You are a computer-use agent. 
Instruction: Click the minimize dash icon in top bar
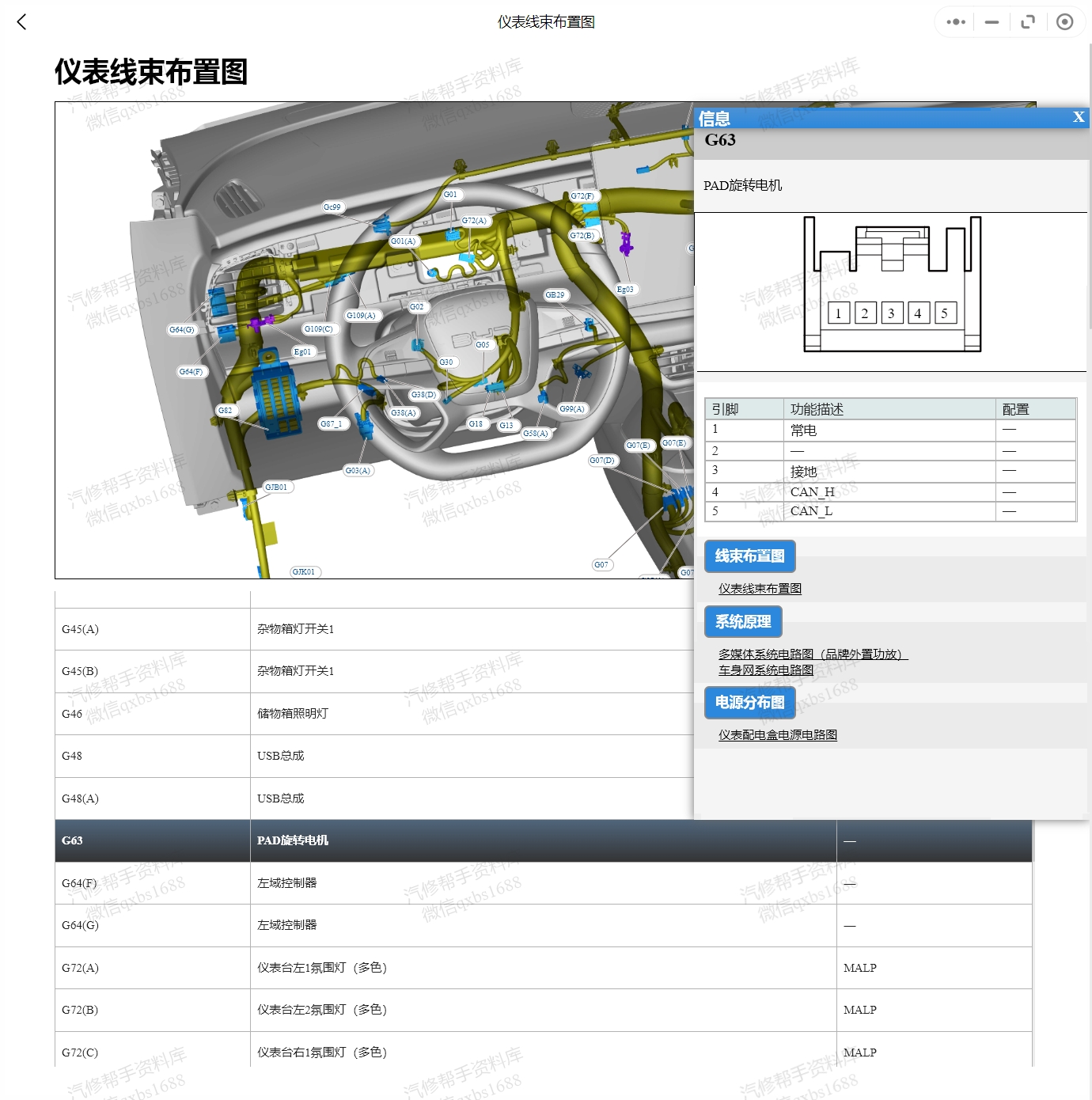click(x=992, y=22)
